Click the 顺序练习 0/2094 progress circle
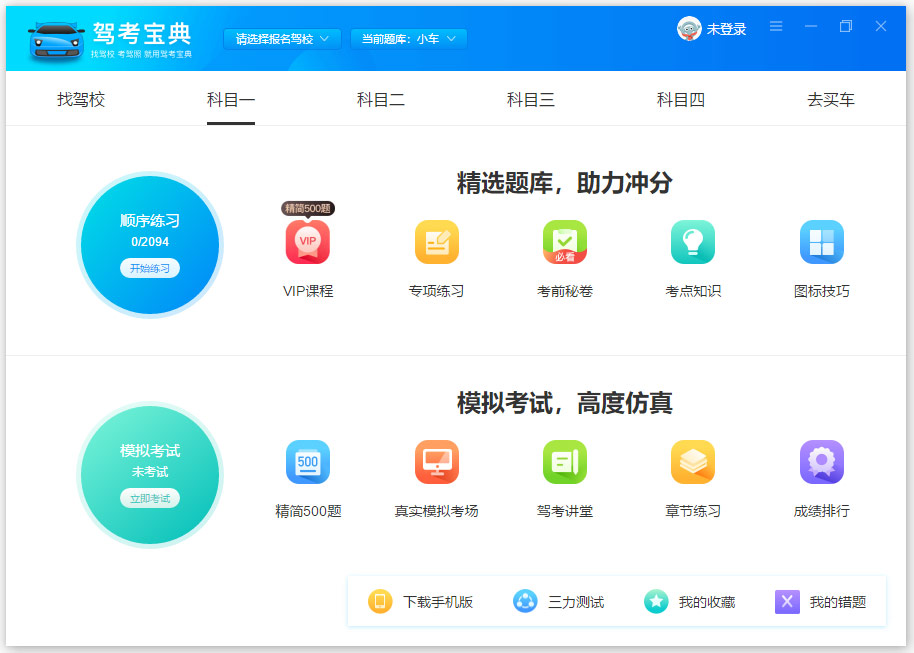Image resolution: width=914 pixels, height=653 pixels. (x=149, y=244)
